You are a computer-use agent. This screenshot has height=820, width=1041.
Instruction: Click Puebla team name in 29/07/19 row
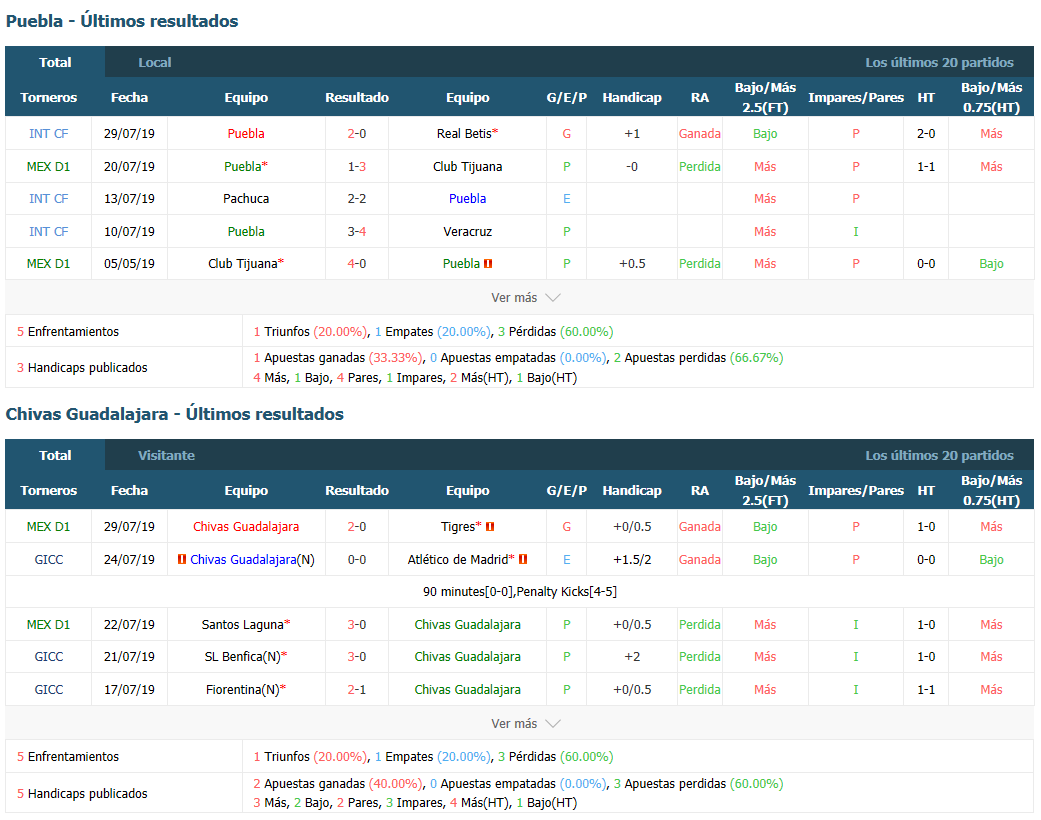click(x=246, y=133)
